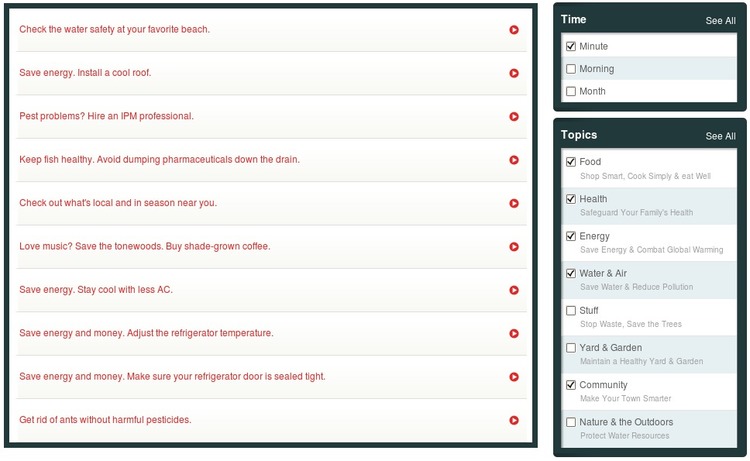Click arrow icon next to shade-grown coffee tip
The image size is (750, 461).
click(514, 247)
